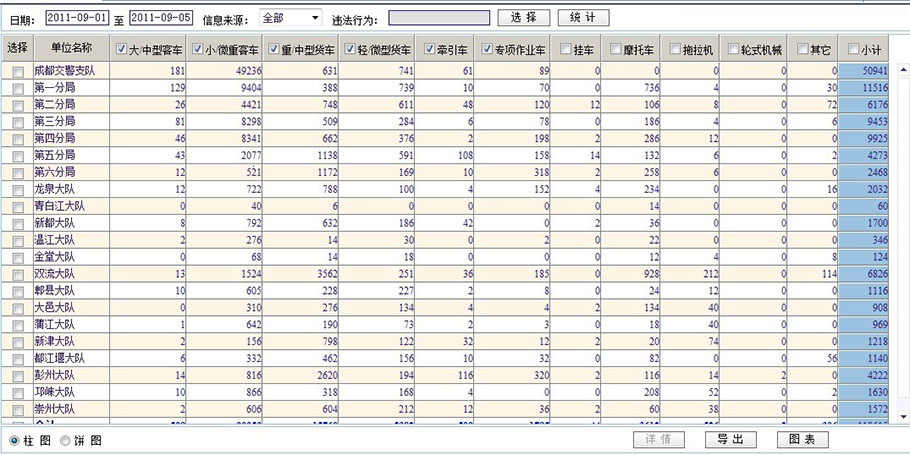The width and height of the screenshot is (910, 455).
Task: Select the 郫县大队 row checkbox
Action: point(18,291)
